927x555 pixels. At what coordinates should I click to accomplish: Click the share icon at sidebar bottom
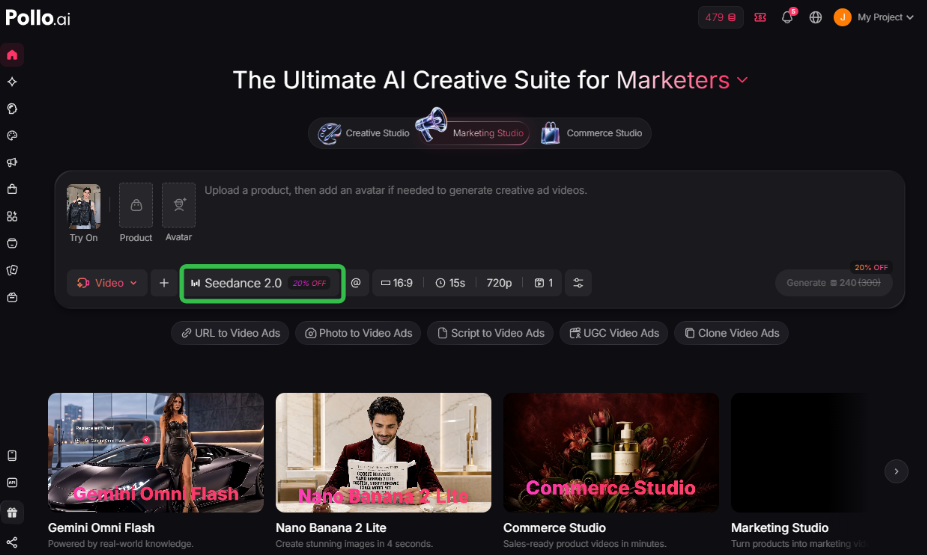click(x=12, y=542)
